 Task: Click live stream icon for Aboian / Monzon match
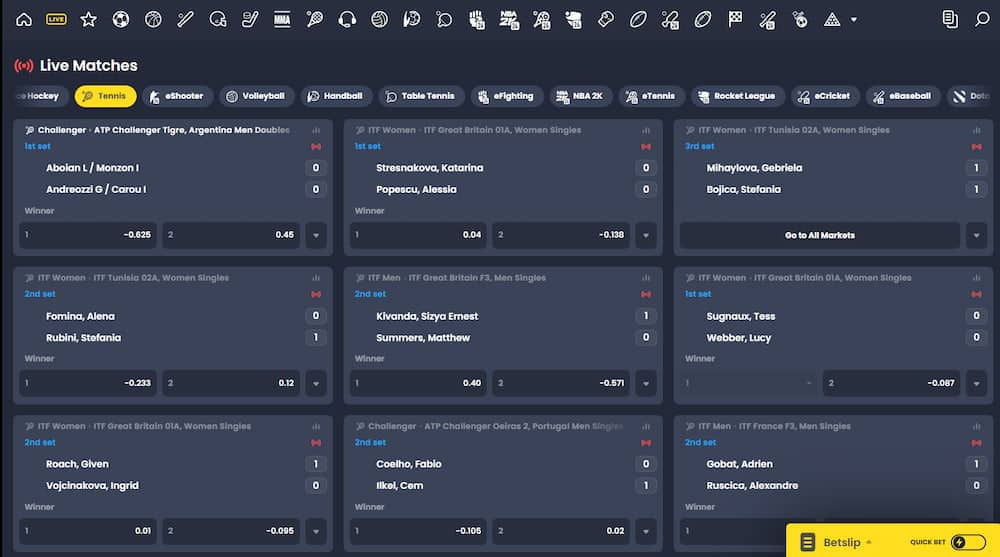click(x=316, y=147)
